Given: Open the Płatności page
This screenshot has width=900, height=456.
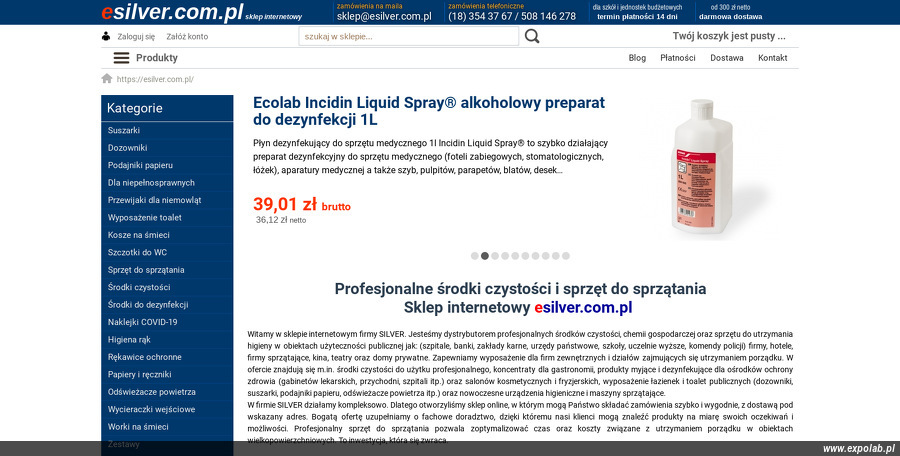Looking at the screenshot, I should click(x=678, y=58).
